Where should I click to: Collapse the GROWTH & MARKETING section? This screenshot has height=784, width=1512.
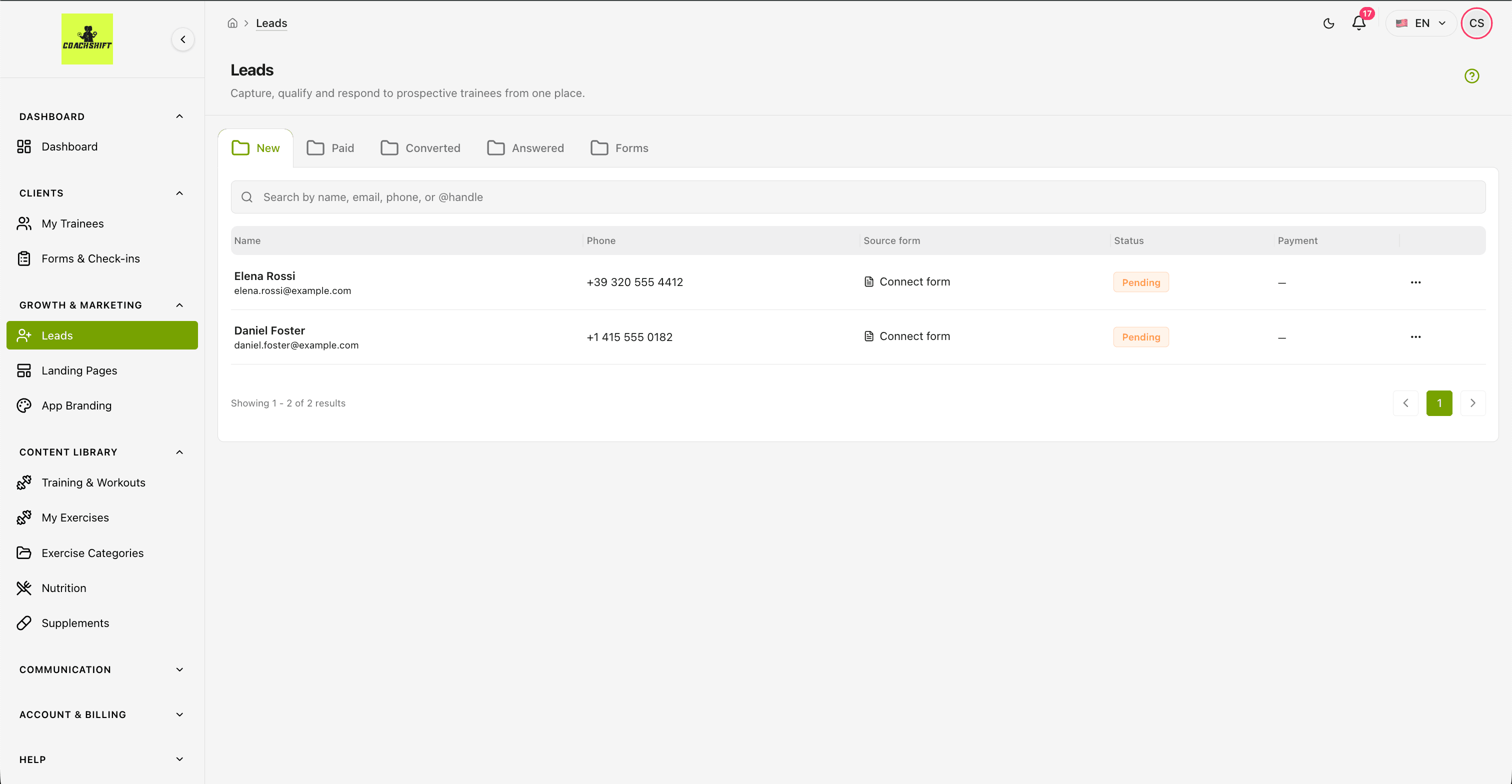[179, 305]
